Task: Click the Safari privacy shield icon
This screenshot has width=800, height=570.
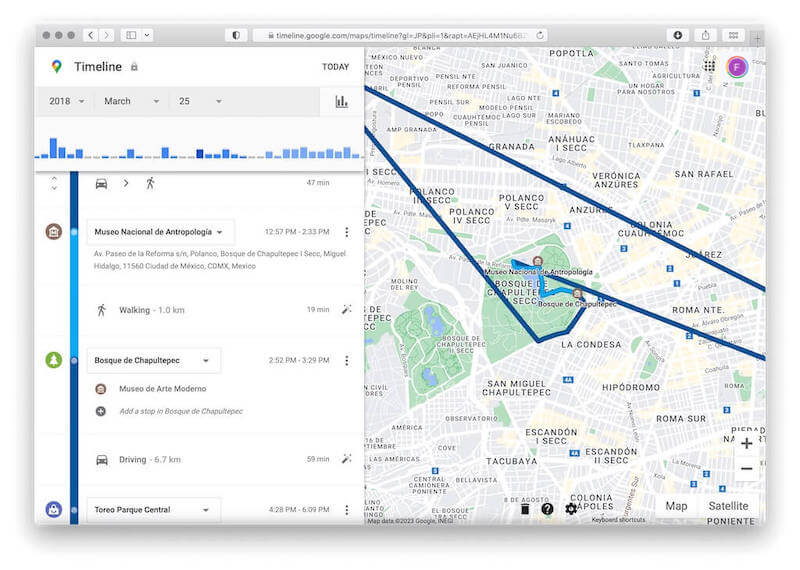Action: (236, 35)
